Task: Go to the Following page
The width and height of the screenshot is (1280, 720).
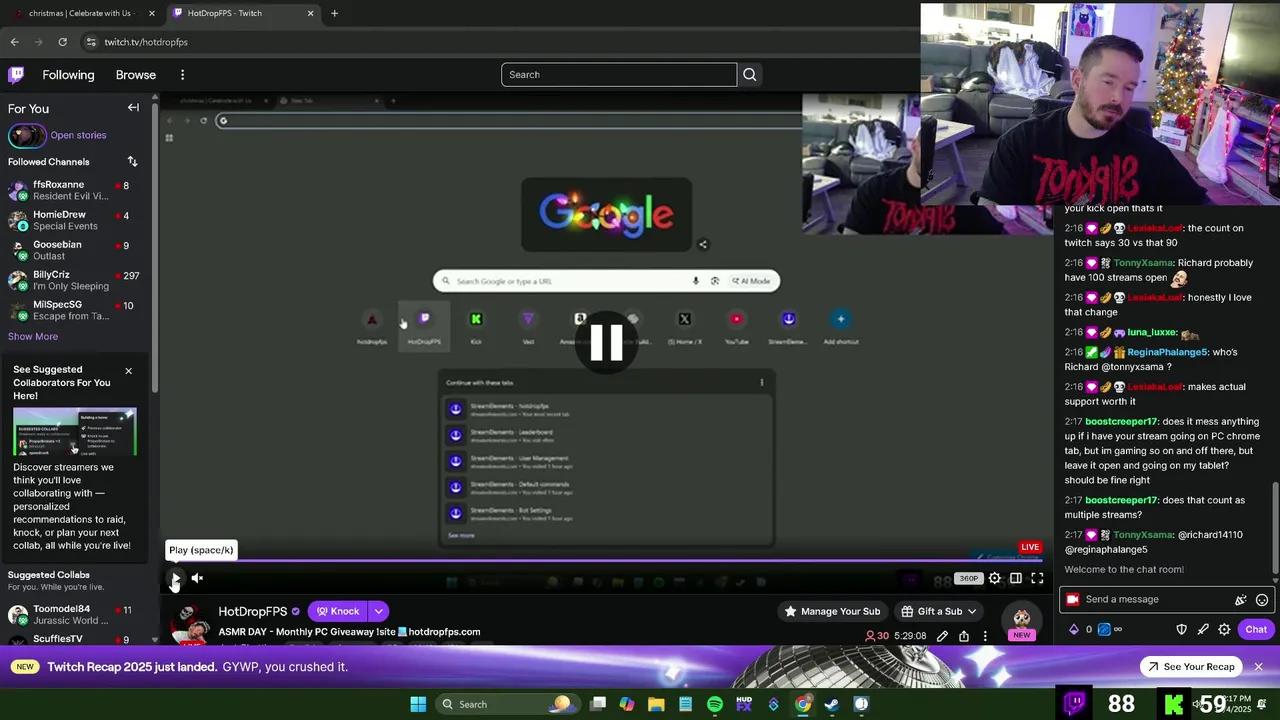Action: (x=68, y=75)
